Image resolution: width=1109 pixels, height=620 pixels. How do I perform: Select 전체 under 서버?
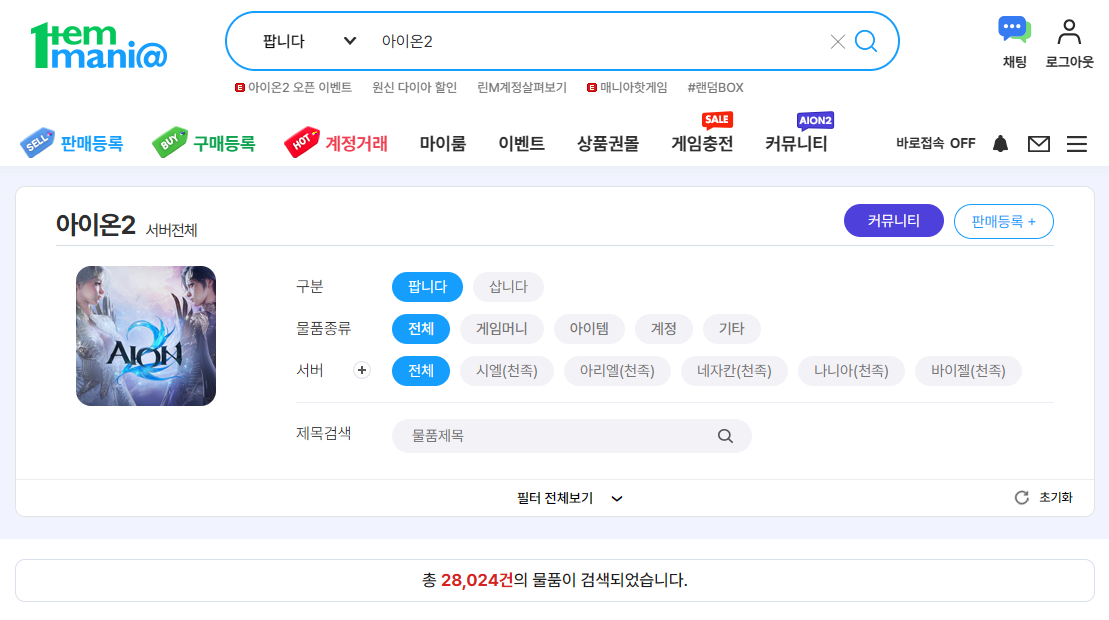421,370
